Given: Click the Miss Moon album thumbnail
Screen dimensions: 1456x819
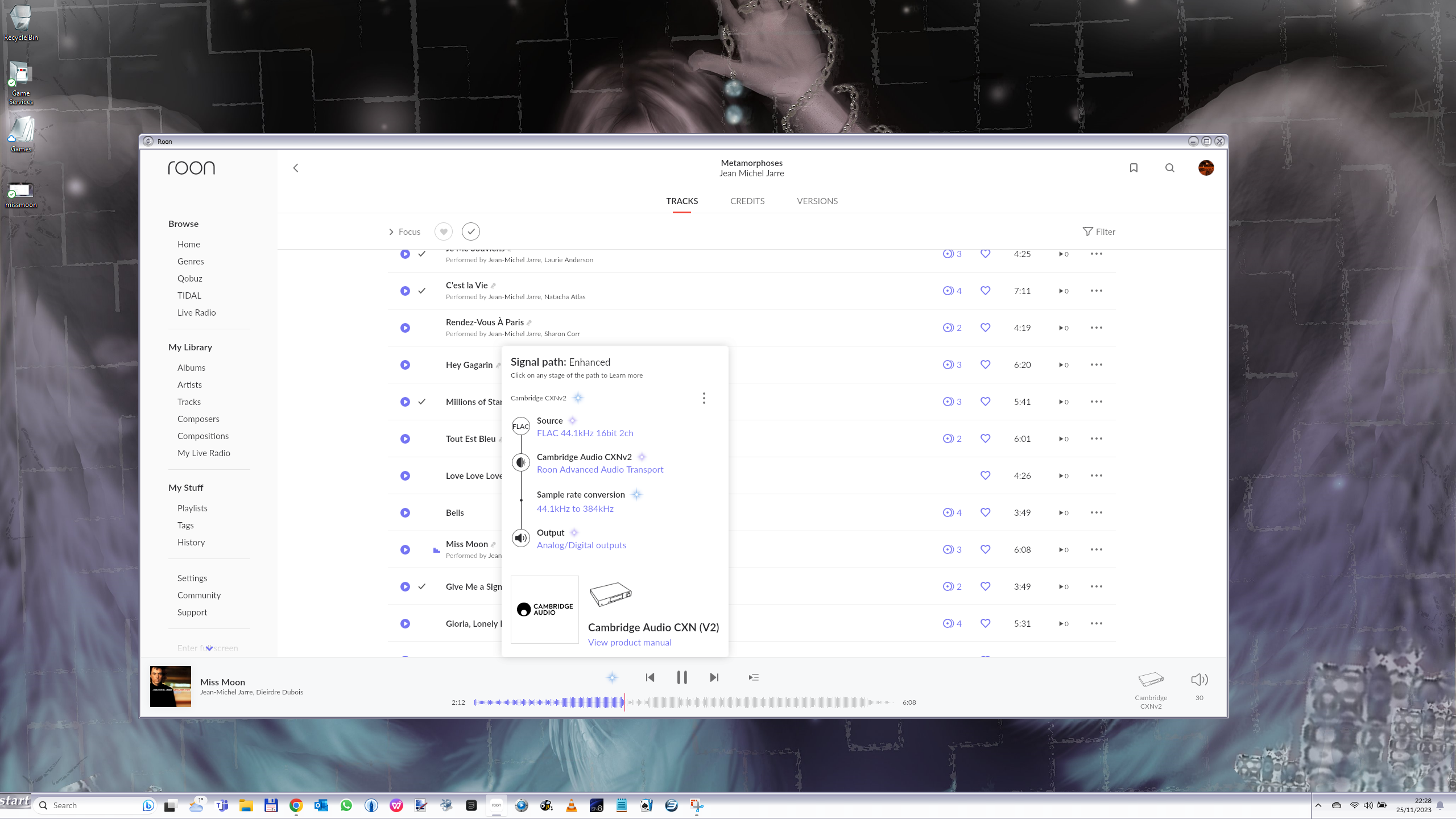Looking at the screenshot, I should (171, 686).
